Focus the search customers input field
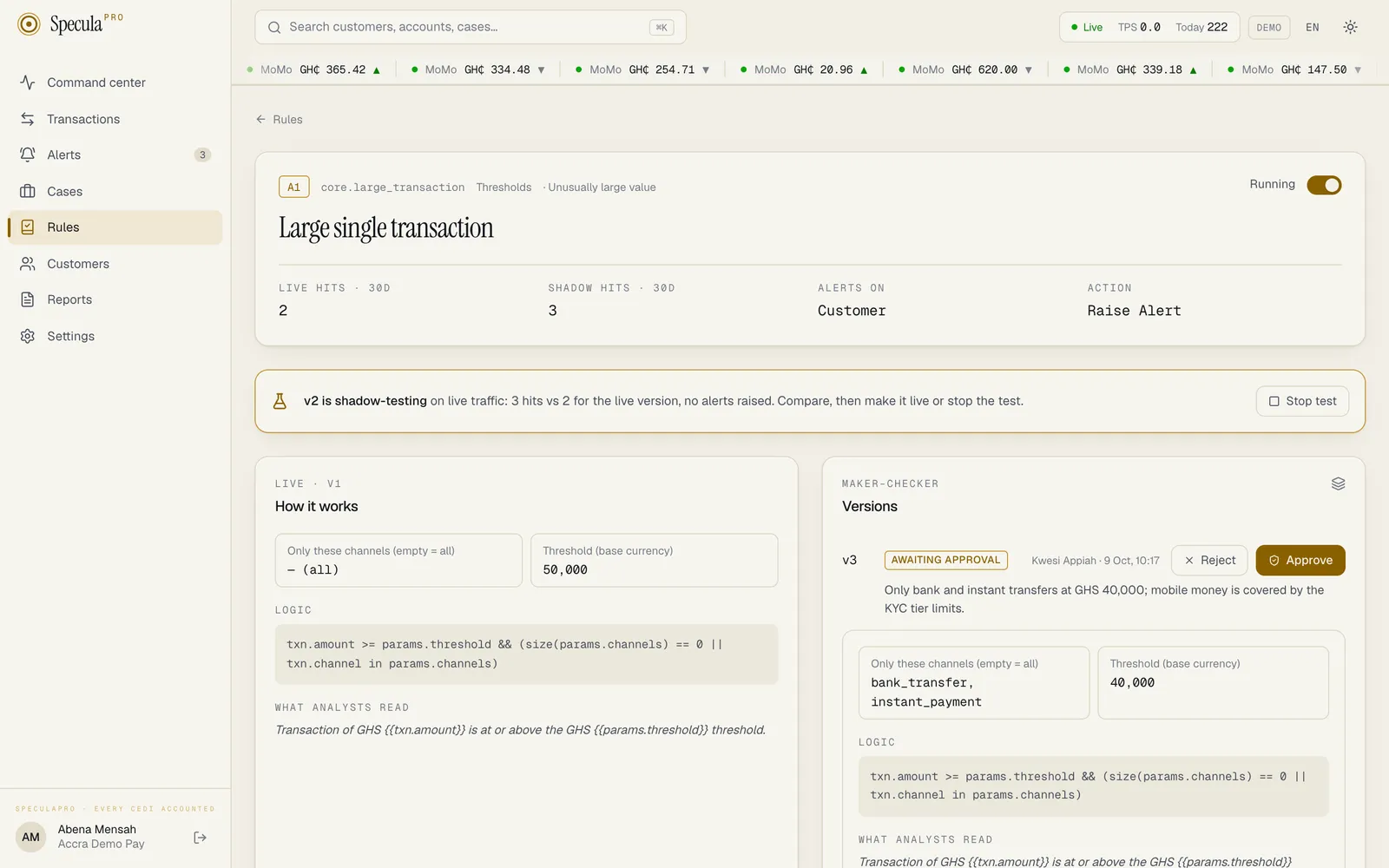1389x868 pixels. pos(471,27)
